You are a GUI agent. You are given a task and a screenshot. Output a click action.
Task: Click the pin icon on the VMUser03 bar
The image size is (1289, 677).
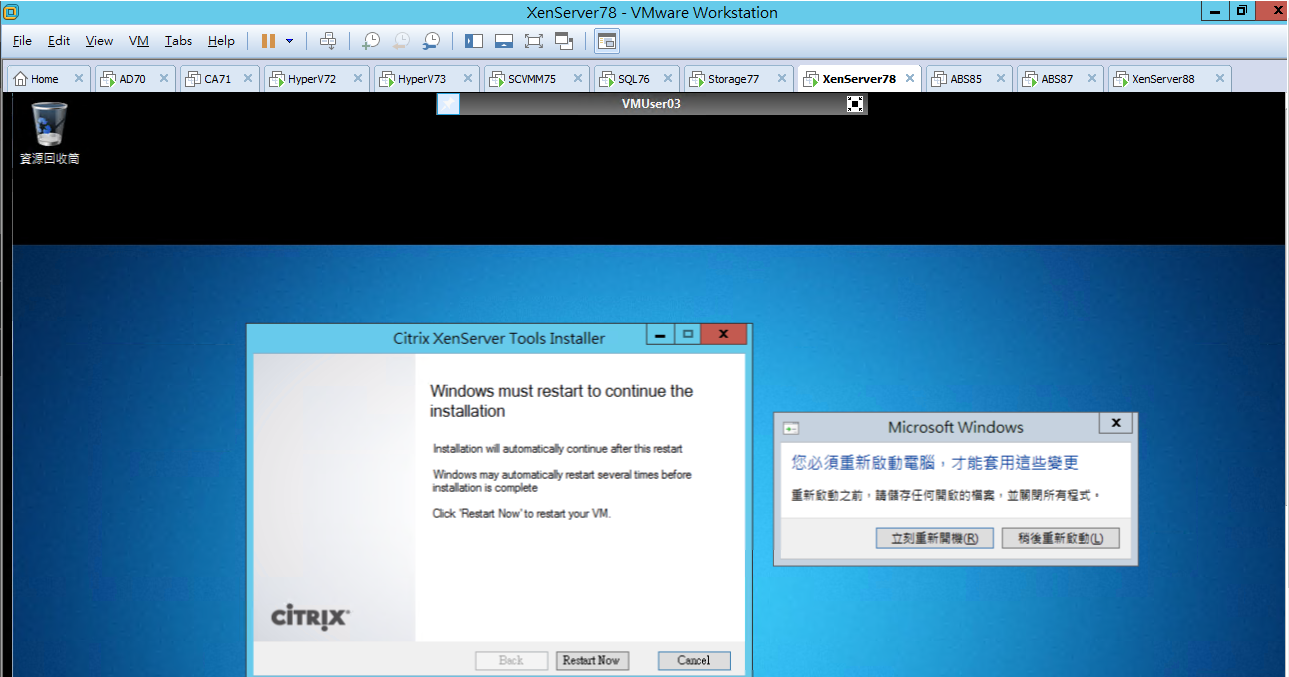[448, 104]
